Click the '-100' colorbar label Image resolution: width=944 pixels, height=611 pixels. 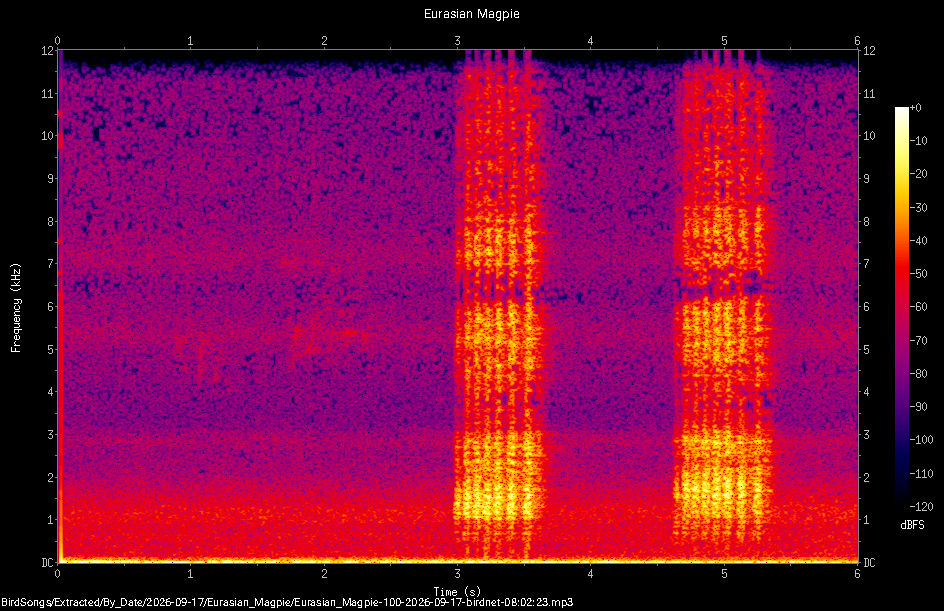[x=921, y=440]
